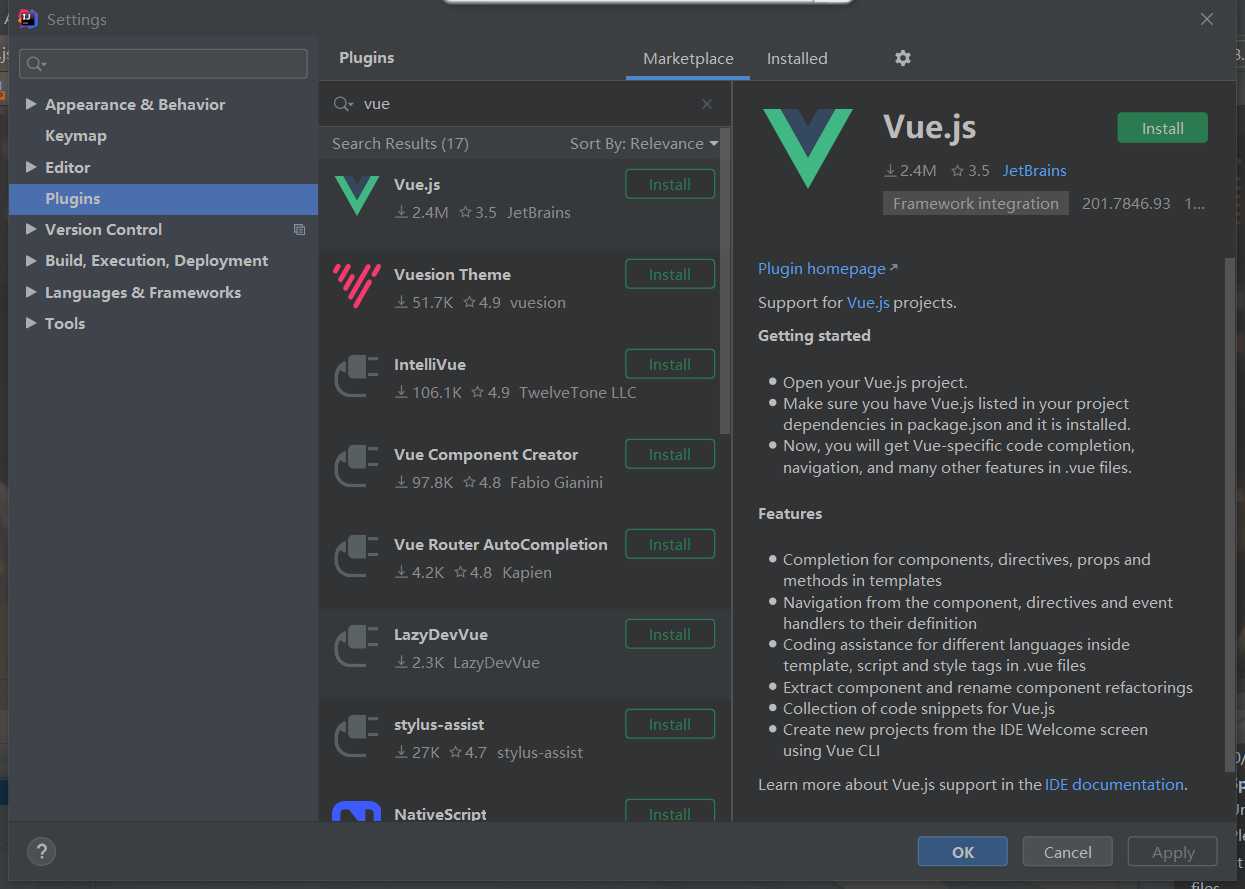Click the NativeScript plugin icon

click(x=357, y=811)
